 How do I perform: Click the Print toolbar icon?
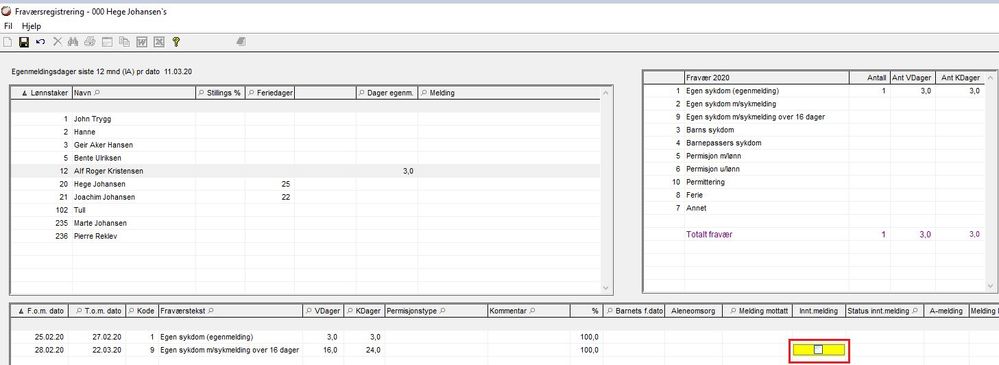click(x=90, y=42)
